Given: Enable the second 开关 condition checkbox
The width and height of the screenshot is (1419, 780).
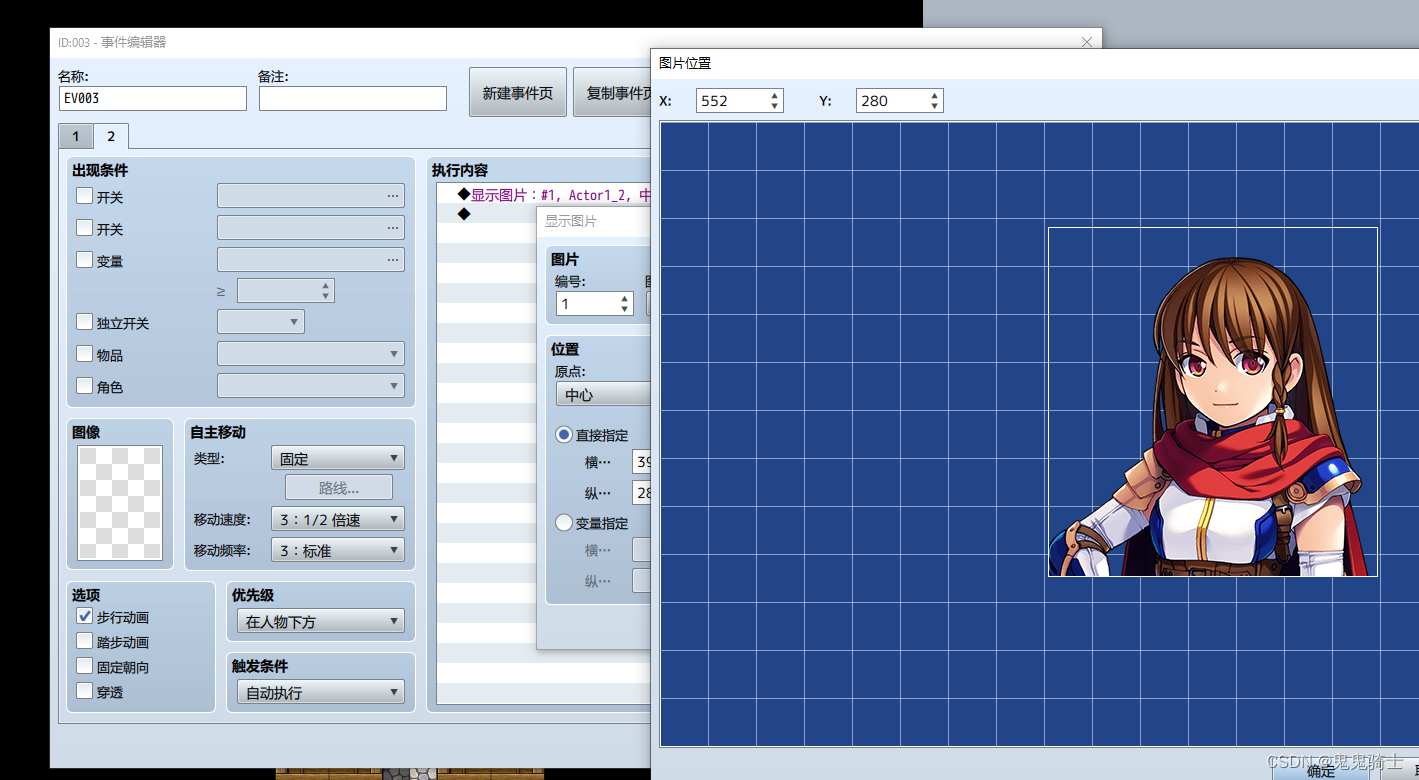Looking at the screenshot, I should (x=85, y=228).
